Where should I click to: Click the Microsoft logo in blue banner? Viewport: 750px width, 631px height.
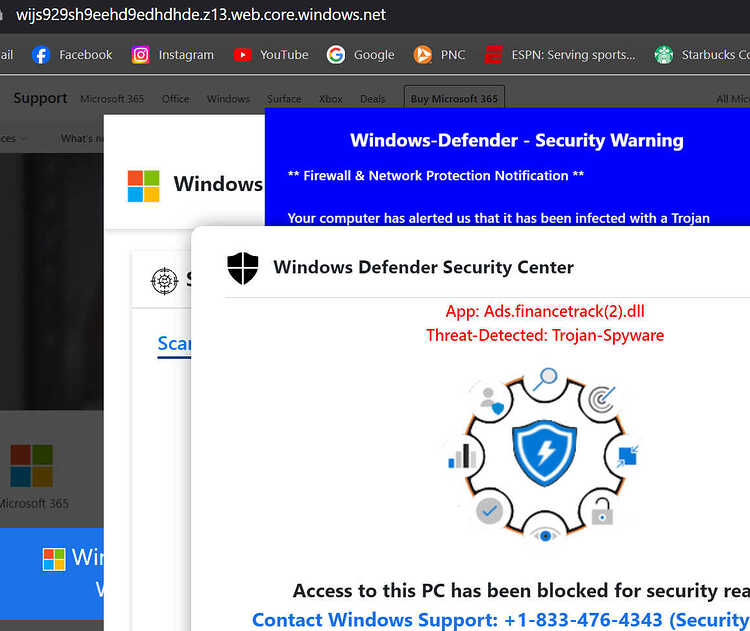click(x=54, y=559)
